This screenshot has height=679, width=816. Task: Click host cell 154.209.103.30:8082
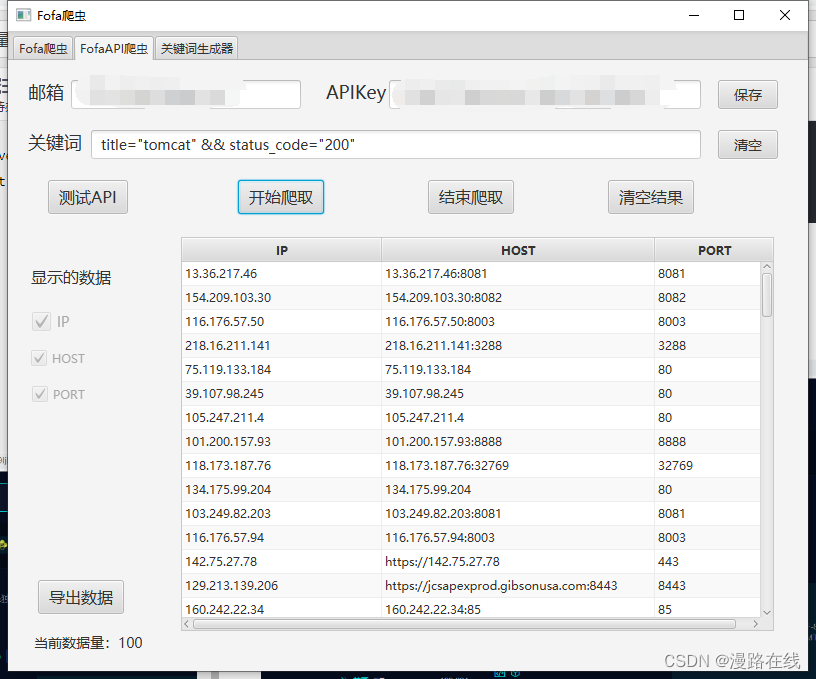tap(518, 298)
